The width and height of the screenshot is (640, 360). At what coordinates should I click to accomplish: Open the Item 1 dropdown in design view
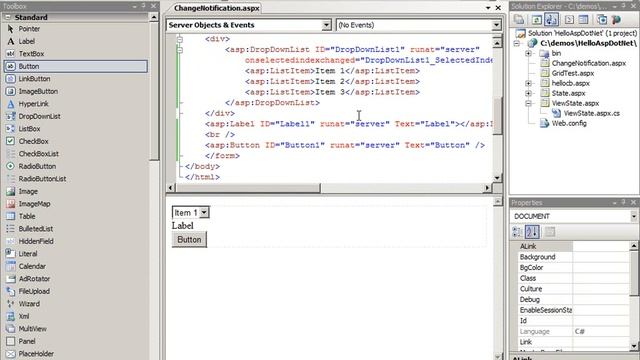point(204,212)
